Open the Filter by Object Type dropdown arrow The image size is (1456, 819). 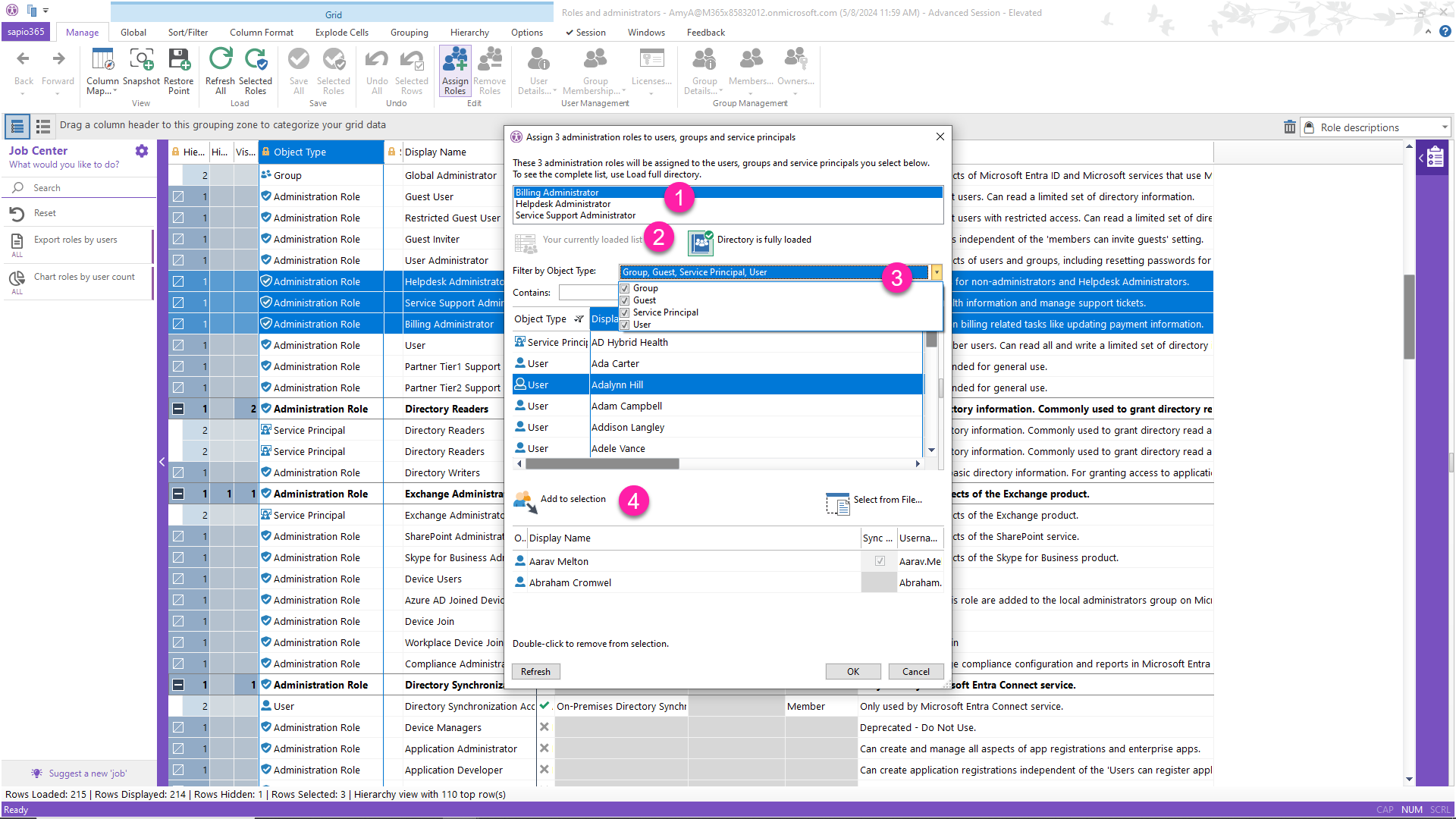[937, 272]
